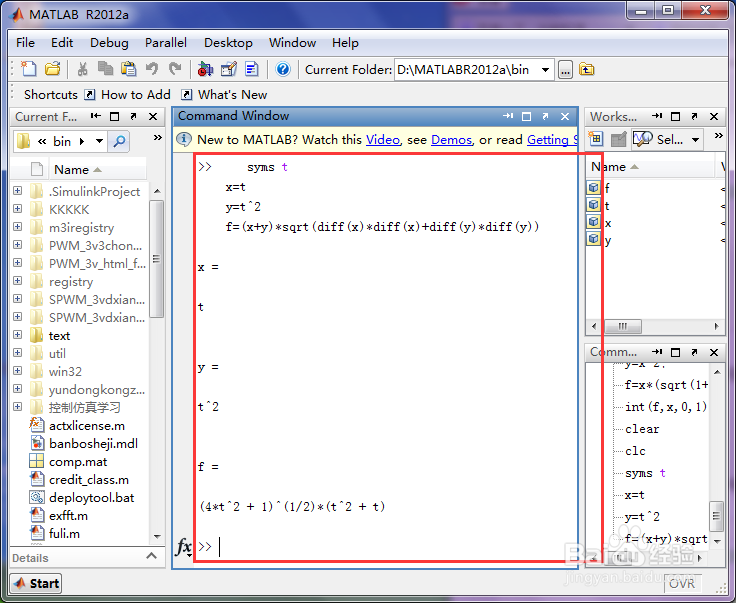Click the Cut scissors icon

[83, 69]
